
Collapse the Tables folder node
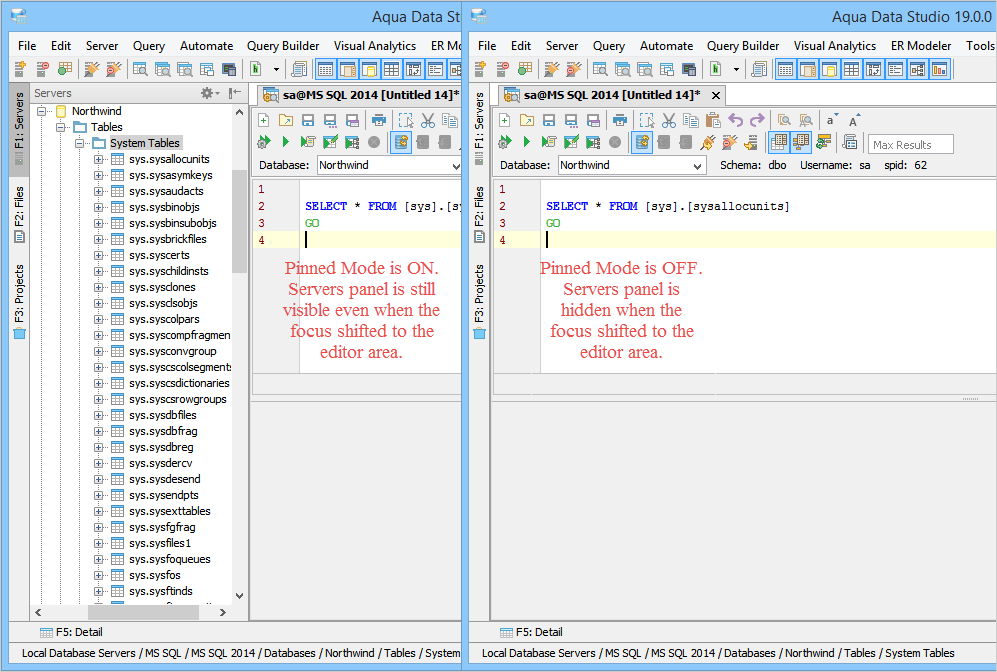[x=61, y=127]
